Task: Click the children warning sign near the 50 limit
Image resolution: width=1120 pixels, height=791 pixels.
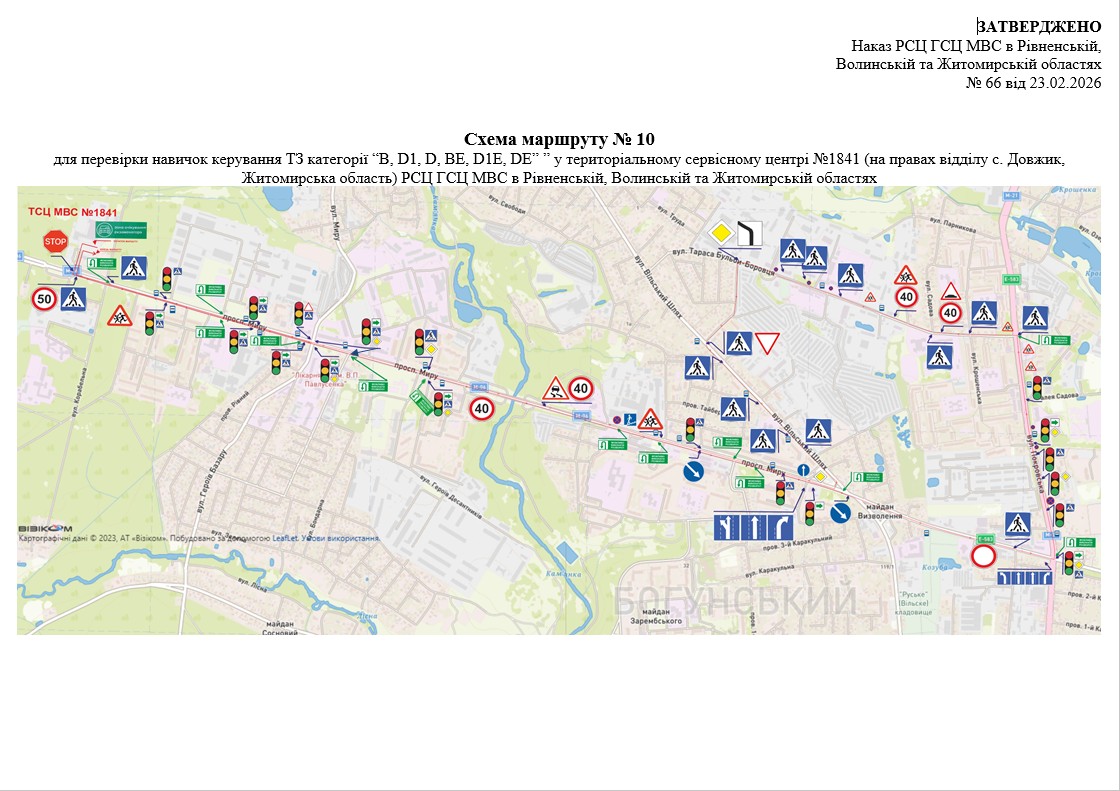Action: coord(120,317)
